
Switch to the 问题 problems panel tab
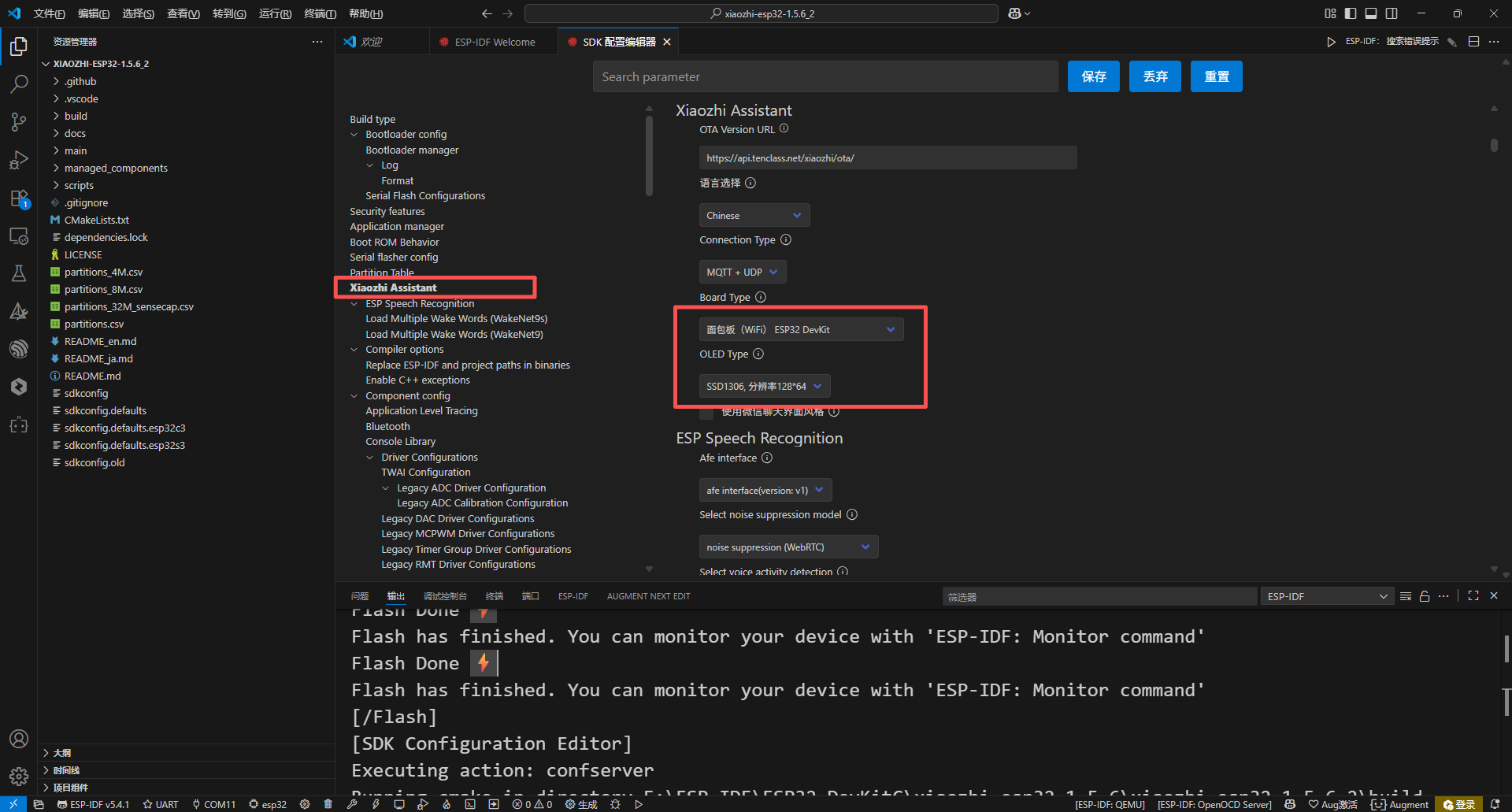[360, 596]
